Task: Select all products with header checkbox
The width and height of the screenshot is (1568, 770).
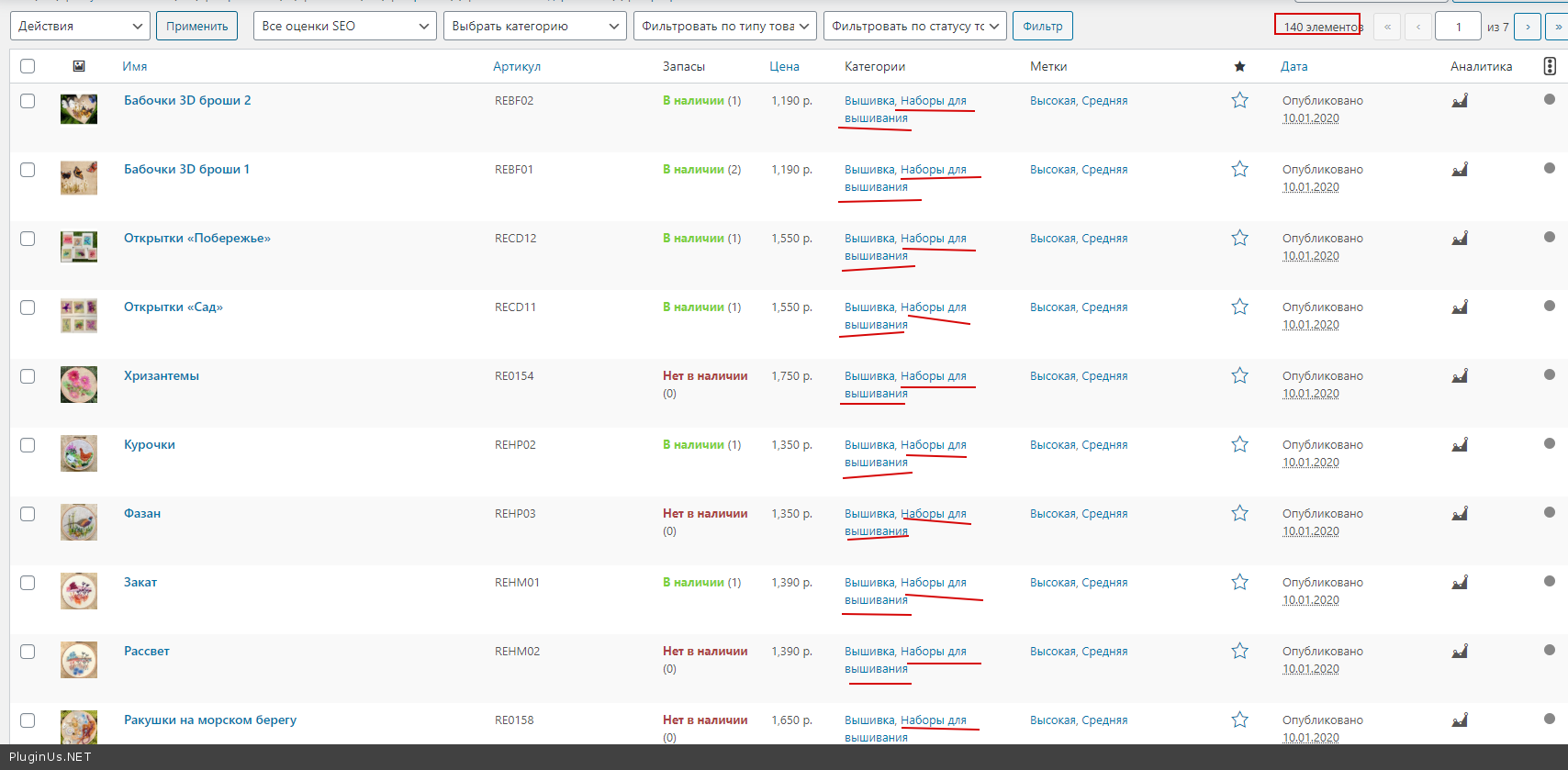Action: [28, 66]
